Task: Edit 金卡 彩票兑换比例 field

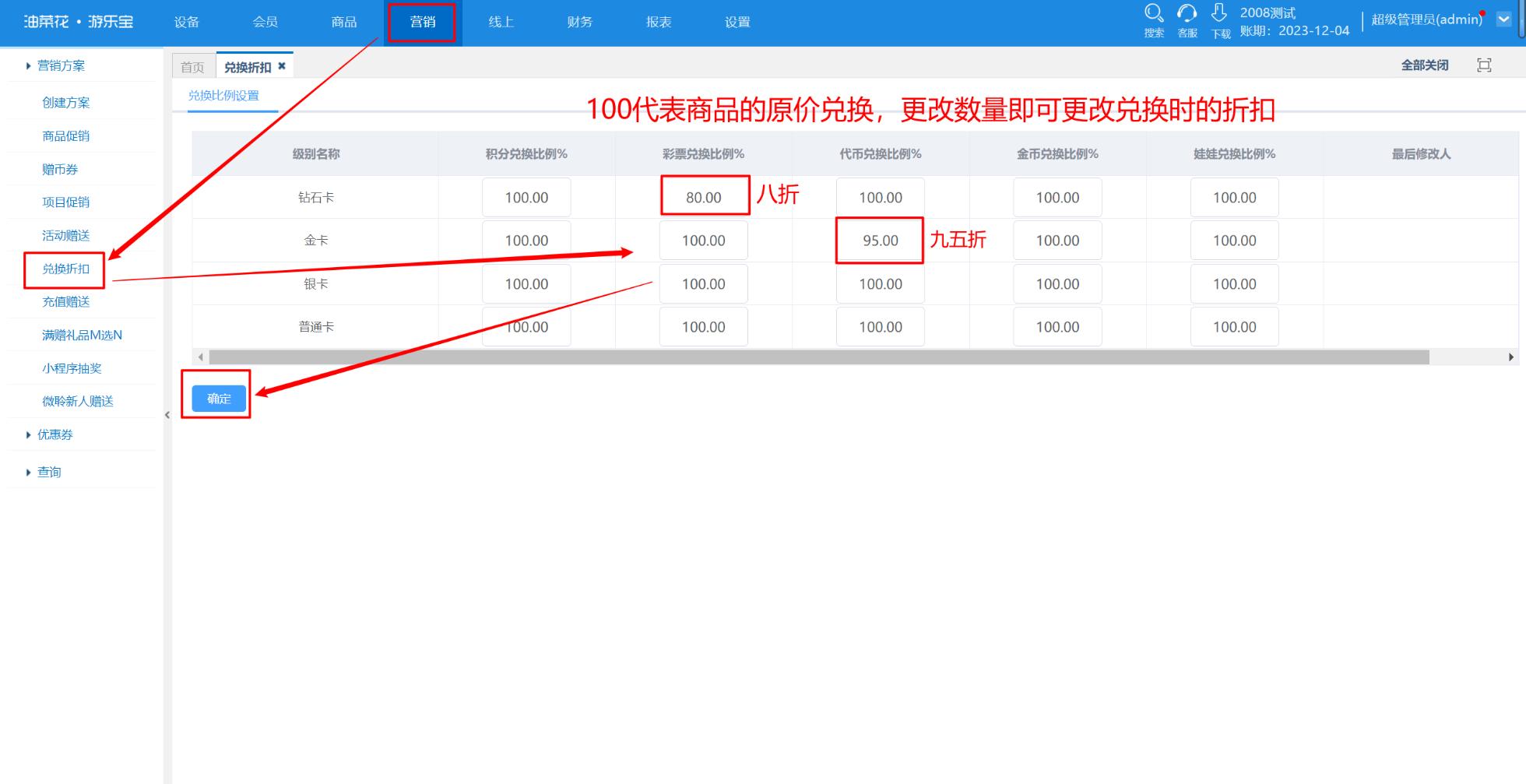Action: click(704, 241)
